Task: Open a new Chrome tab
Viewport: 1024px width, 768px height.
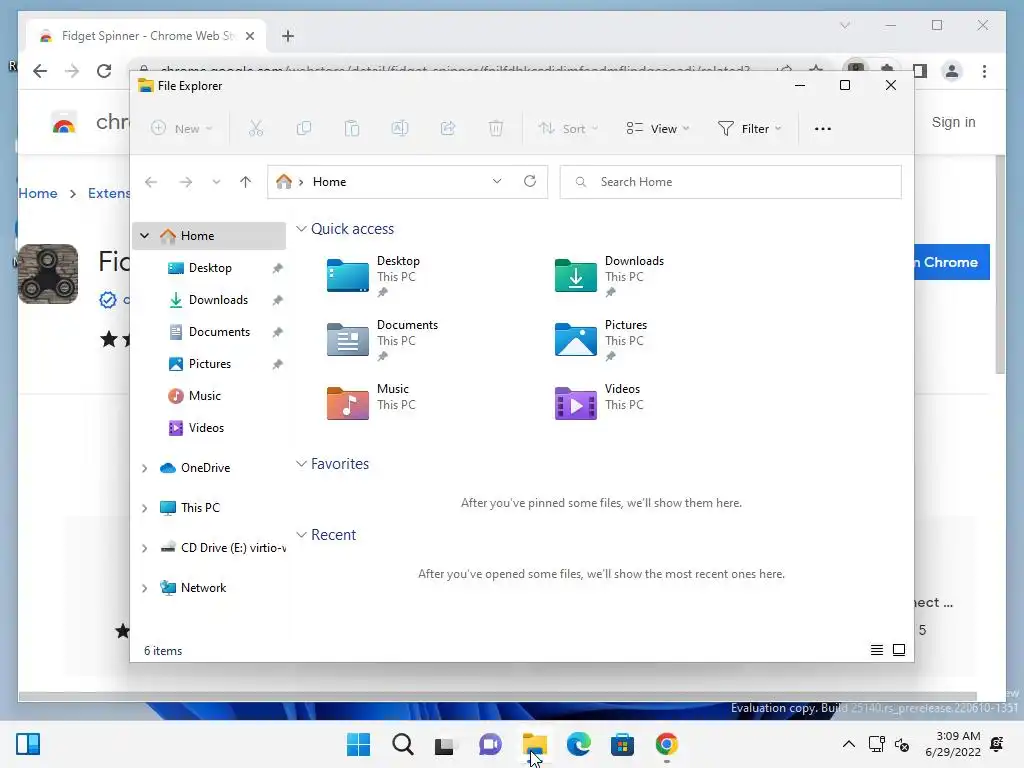Action: pyautogui.click(x=288, y=36)
